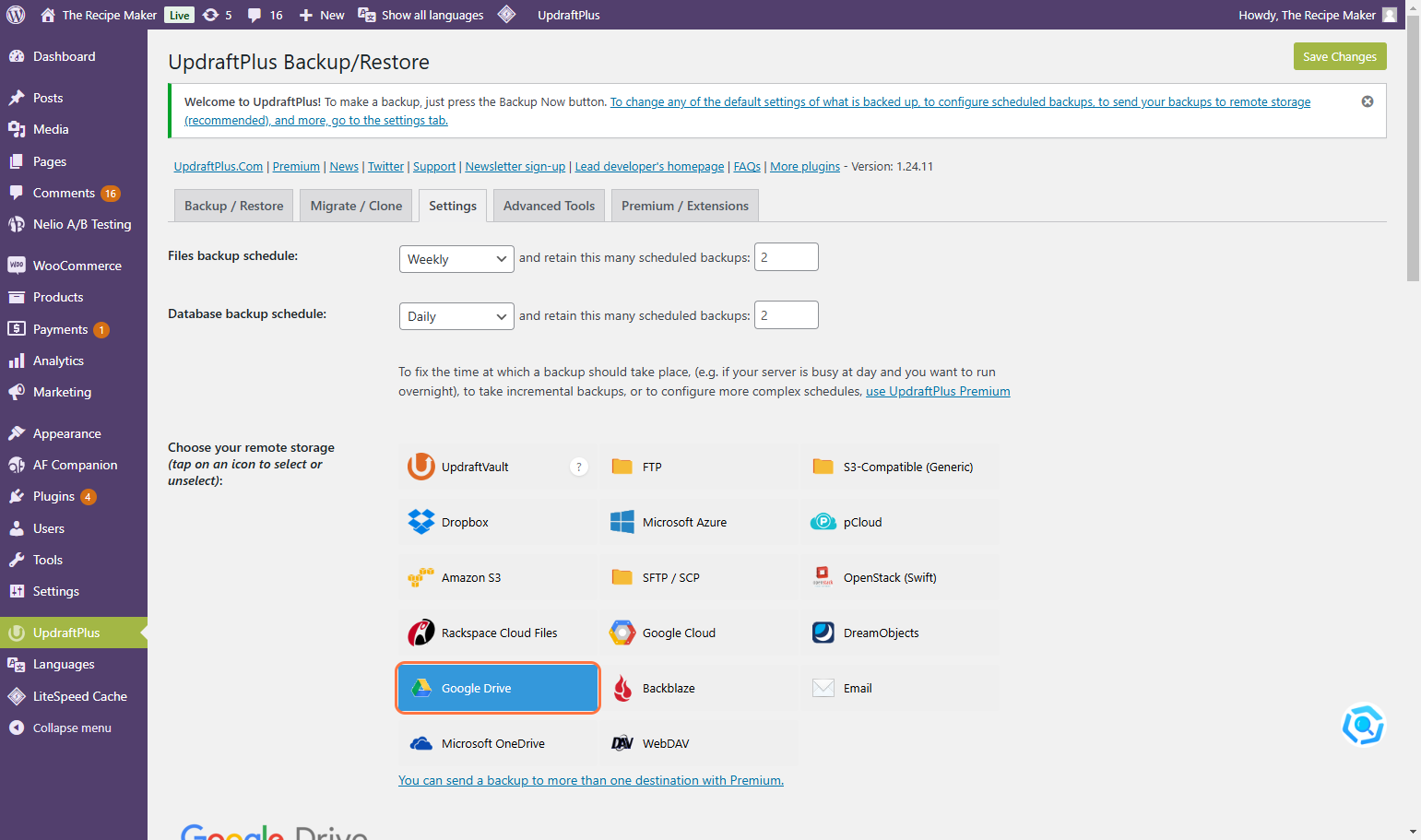Choose Rackspace Cloud Files storage
Screen dimensions: 1421x840
(498, 633)
